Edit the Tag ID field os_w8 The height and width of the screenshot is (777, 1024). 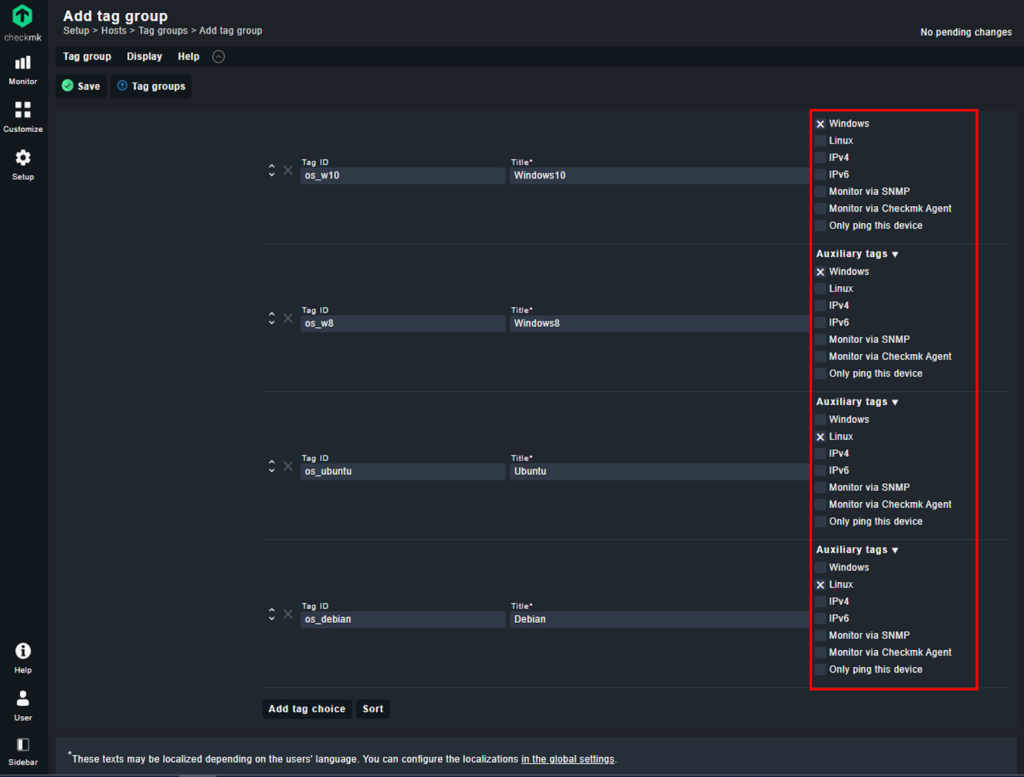(403, 324)
